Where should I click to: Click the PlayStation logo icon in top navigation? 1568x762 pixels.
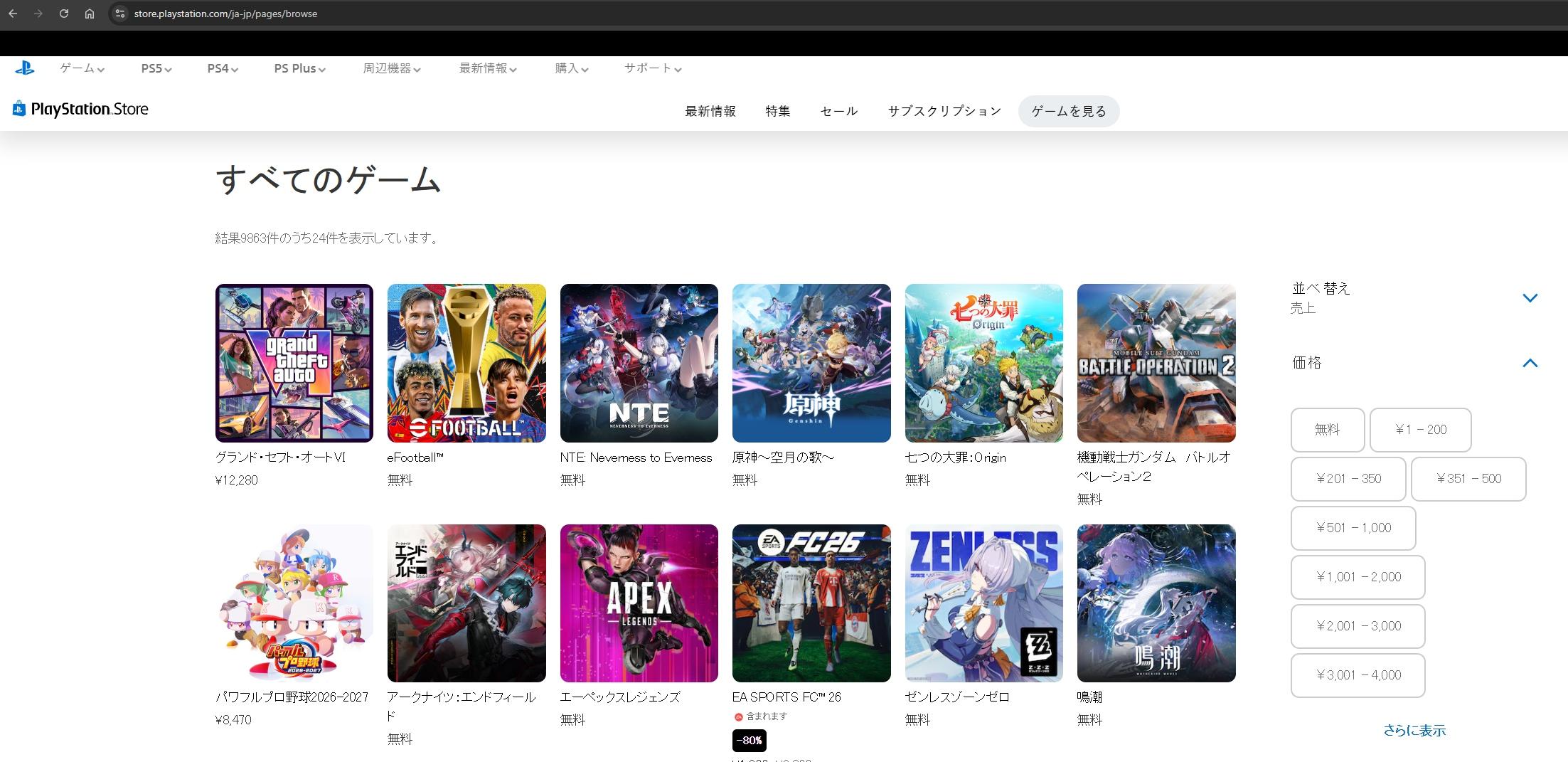24,68
